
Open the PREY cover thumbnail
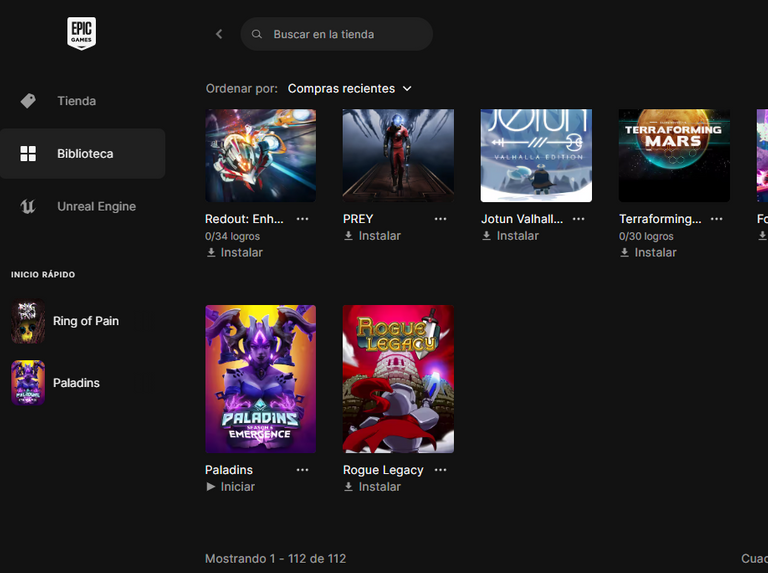click(x=398, y=155)
